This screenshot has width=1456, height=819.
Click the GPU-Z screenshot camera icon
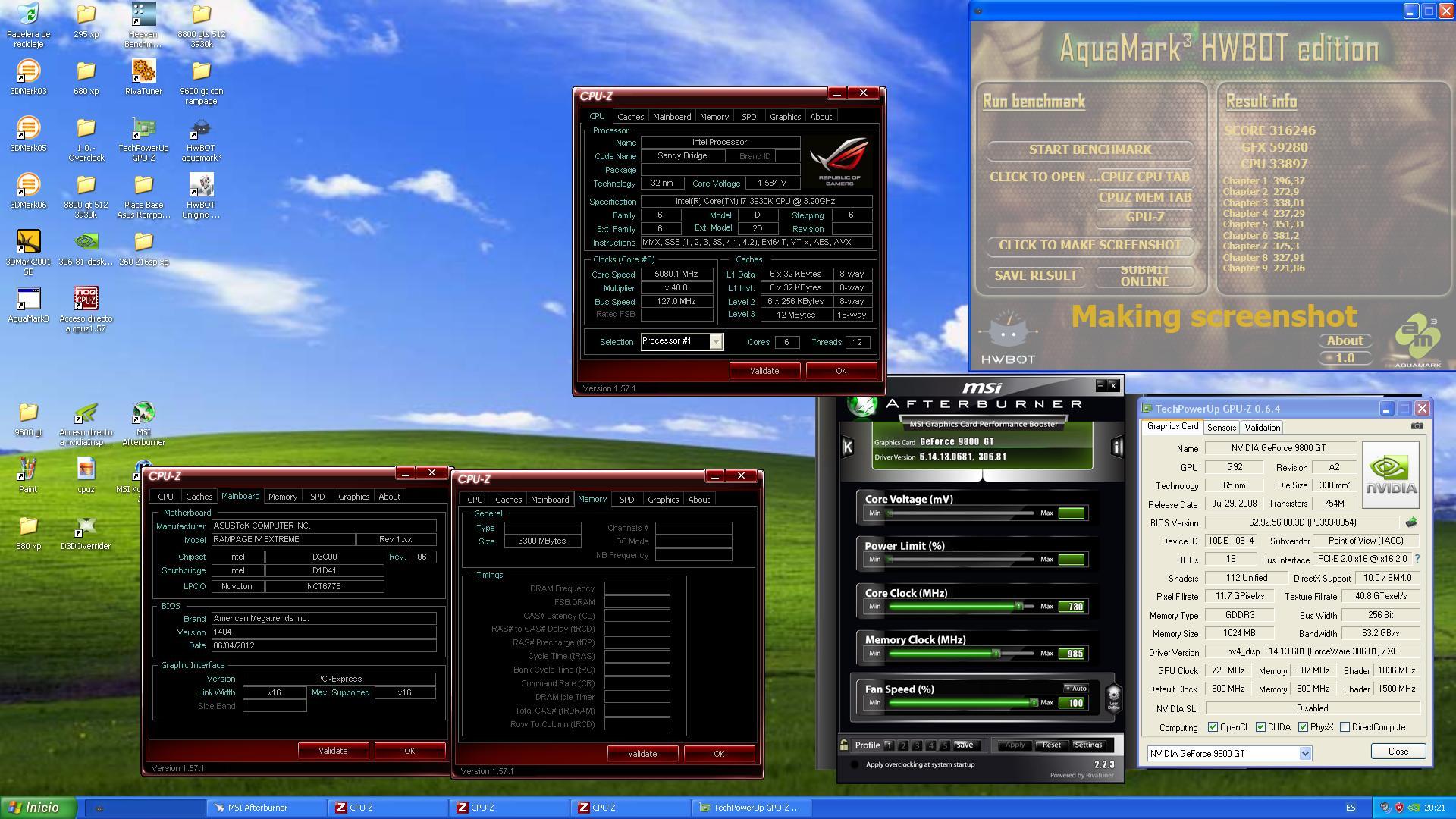[1417, 426]
